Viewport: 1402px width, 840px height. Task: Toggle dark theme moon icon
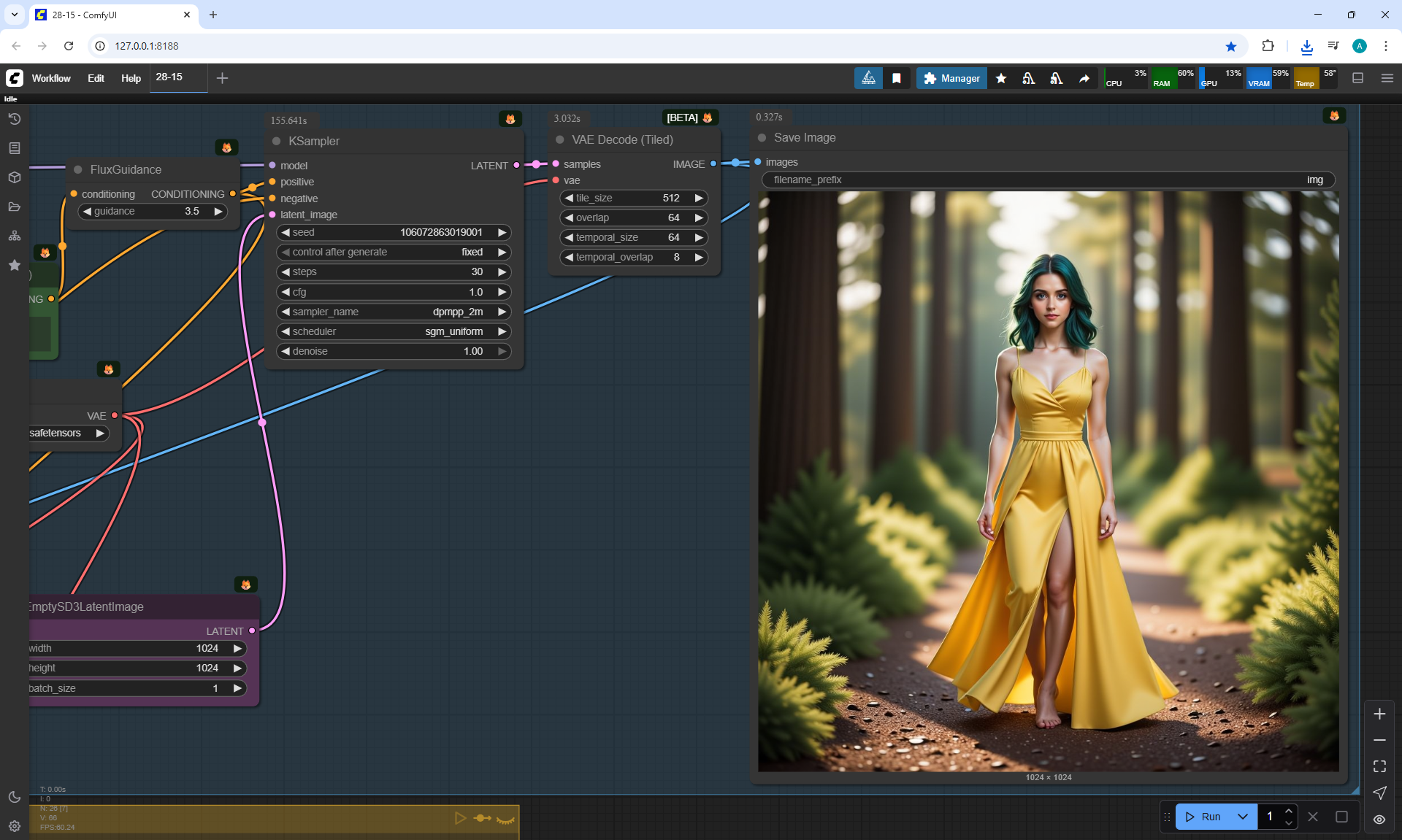click(x=15, y=797)
